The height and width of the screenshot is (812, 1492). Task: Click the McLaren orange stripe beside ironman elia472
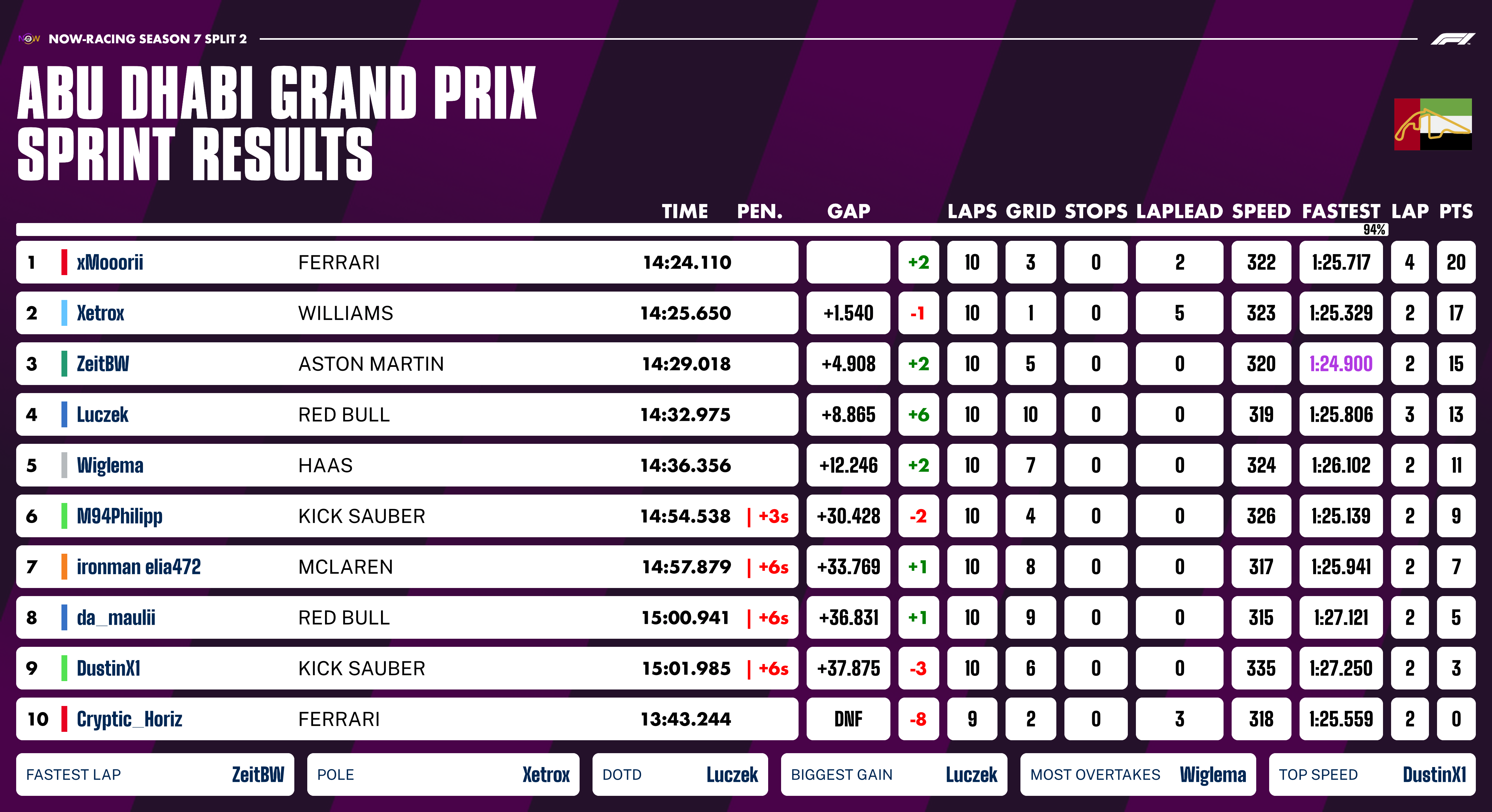pyautogui.click(x=64, y=567)
